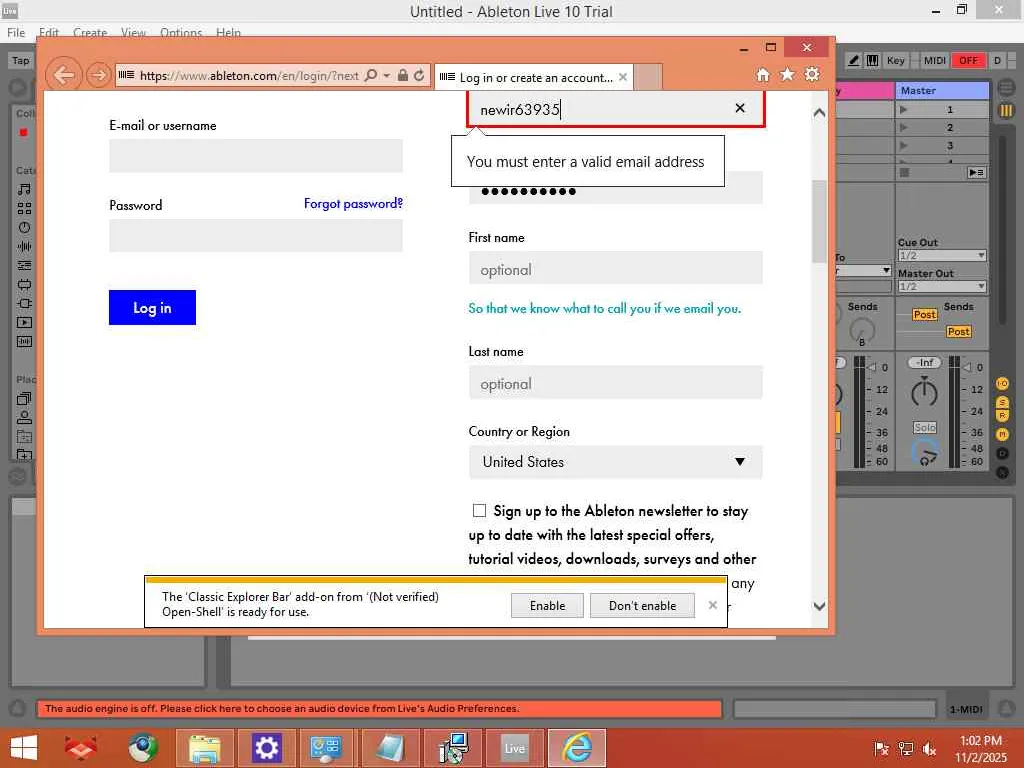
Task: Open browser favorites star
Action: (787, 74)
